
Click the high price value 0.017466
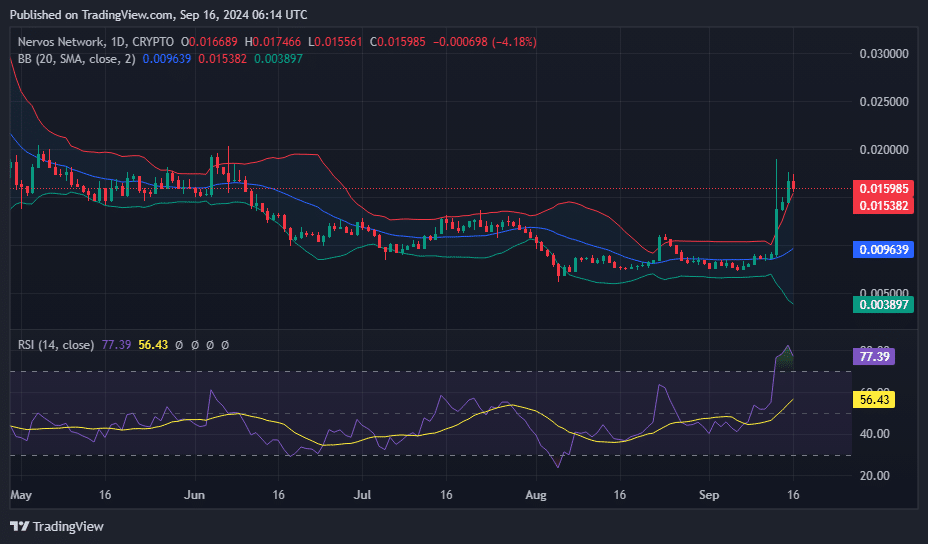click(x=276, y=42)
